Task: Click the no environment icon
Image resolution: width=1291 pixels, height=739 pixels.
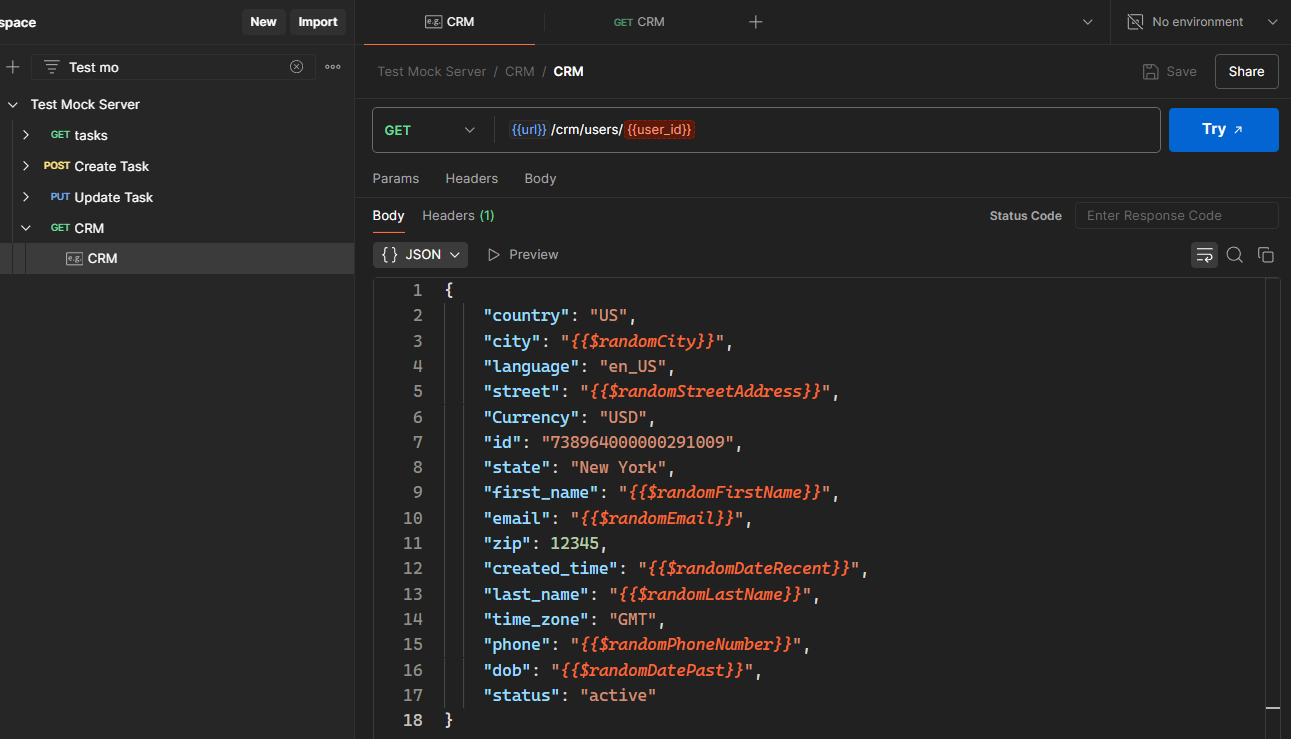Action: click(1135, 22)
